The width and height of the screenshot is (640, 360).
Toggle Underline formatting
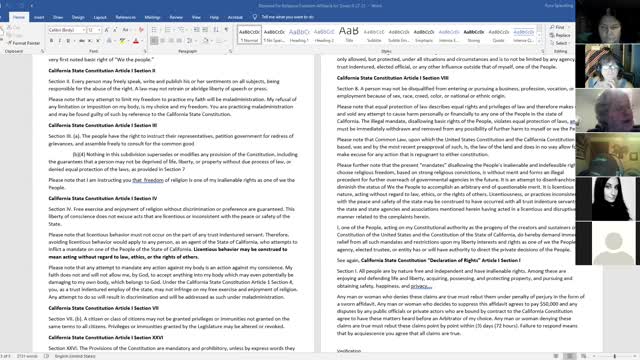[x=68, y=41]
